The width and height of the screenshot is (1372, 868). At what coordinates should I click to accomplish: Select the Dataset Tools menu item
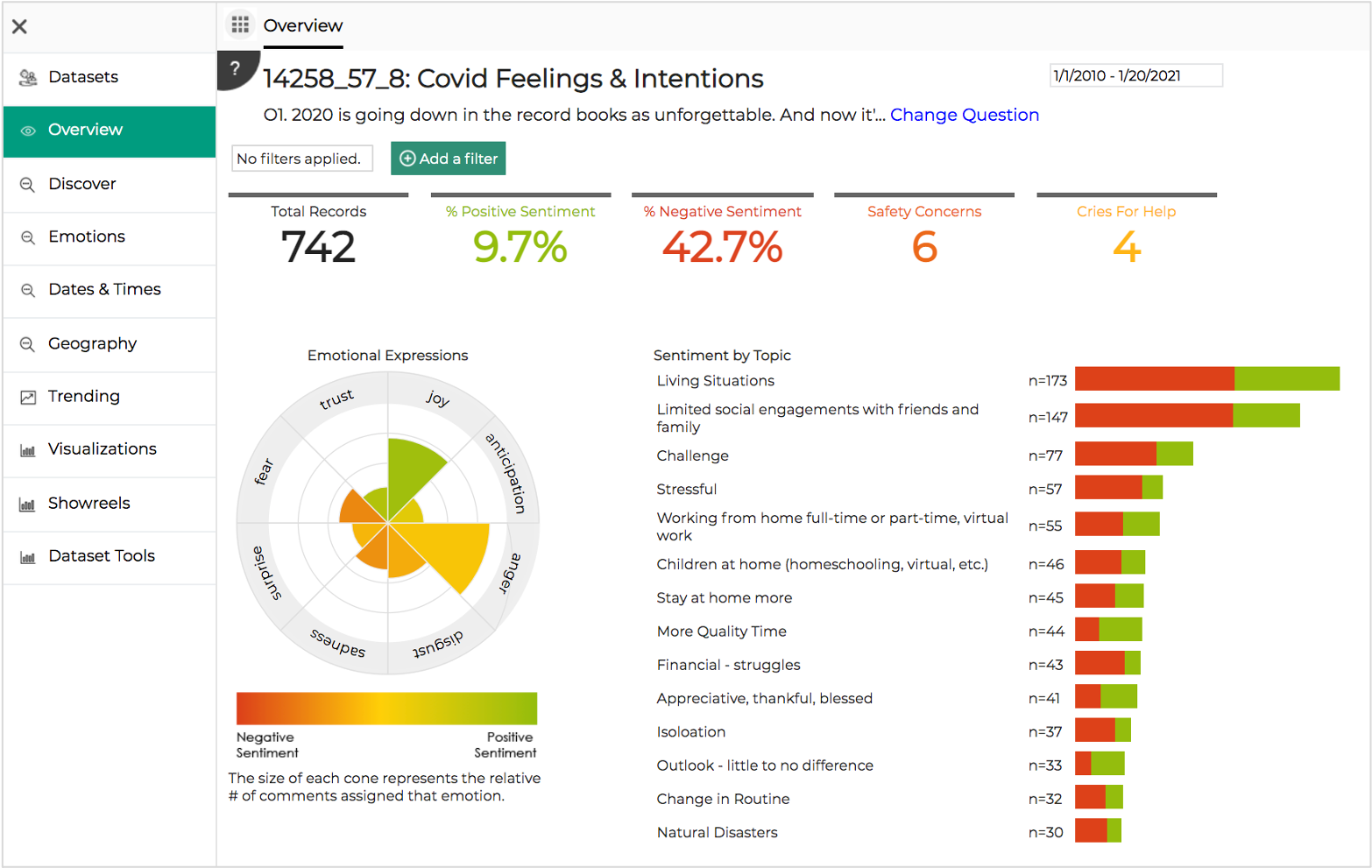click(x=102, y=556)
